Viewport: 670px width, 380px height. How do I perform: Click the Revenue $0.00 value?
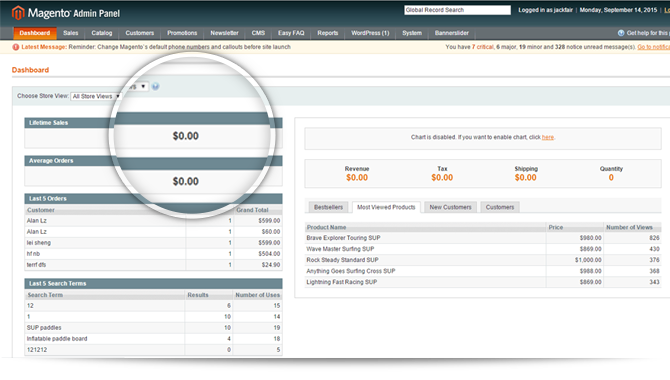[x=357, y=177]
